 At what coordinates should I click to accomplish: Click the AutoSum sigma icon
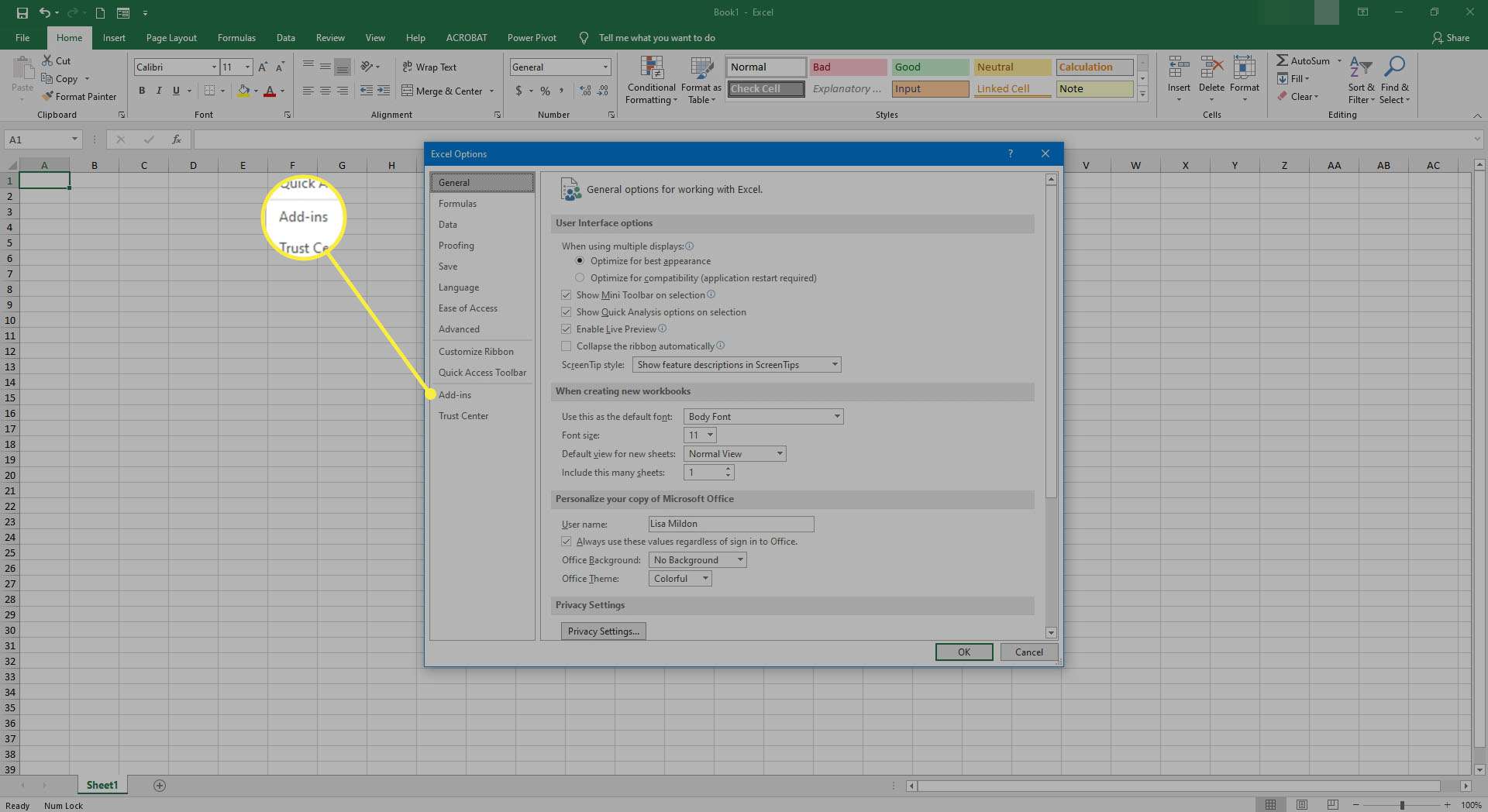pos(1282,60)
